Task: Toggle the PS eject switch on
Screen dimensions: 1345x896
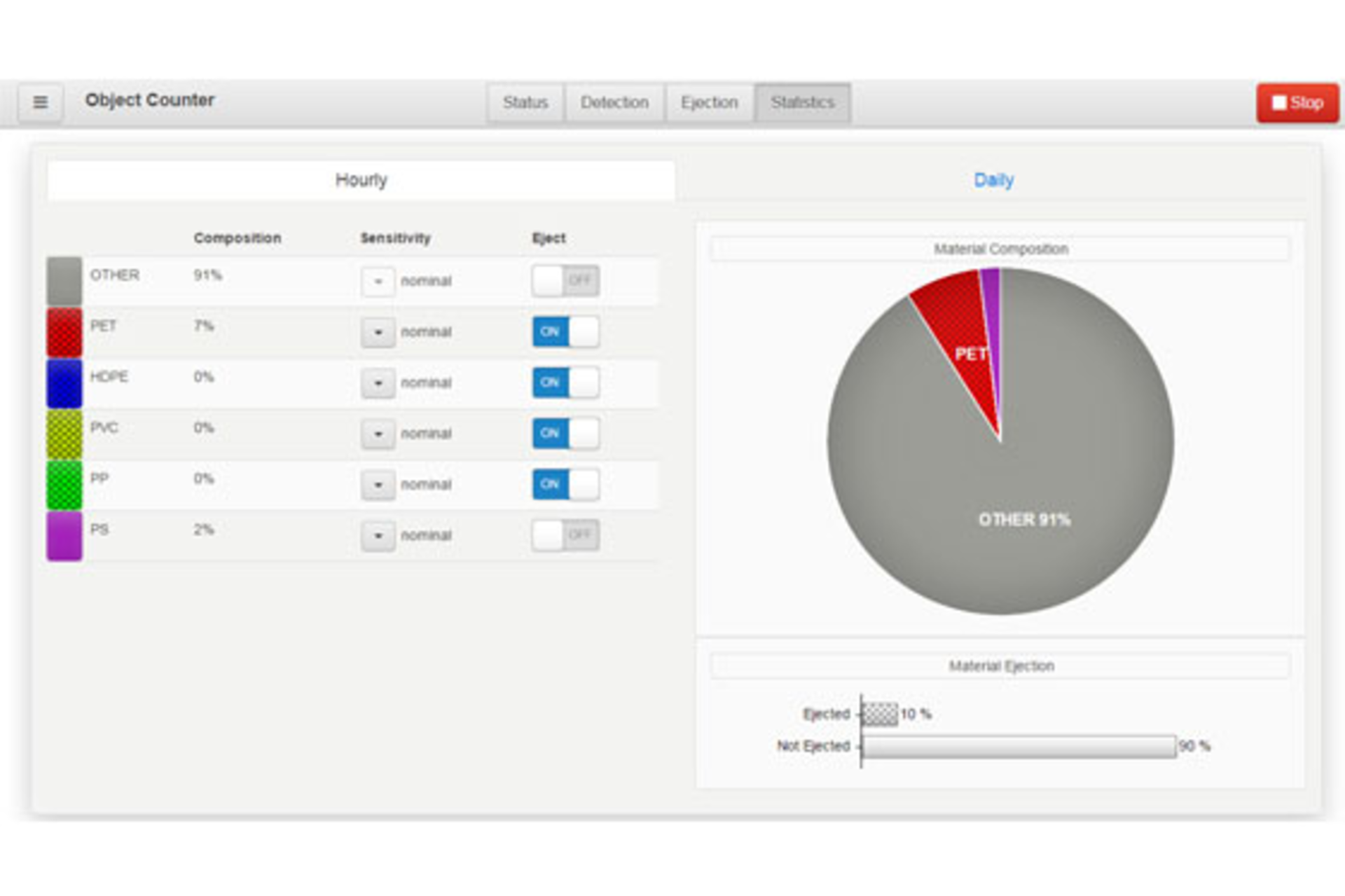Action: click(x=565, y=535)
